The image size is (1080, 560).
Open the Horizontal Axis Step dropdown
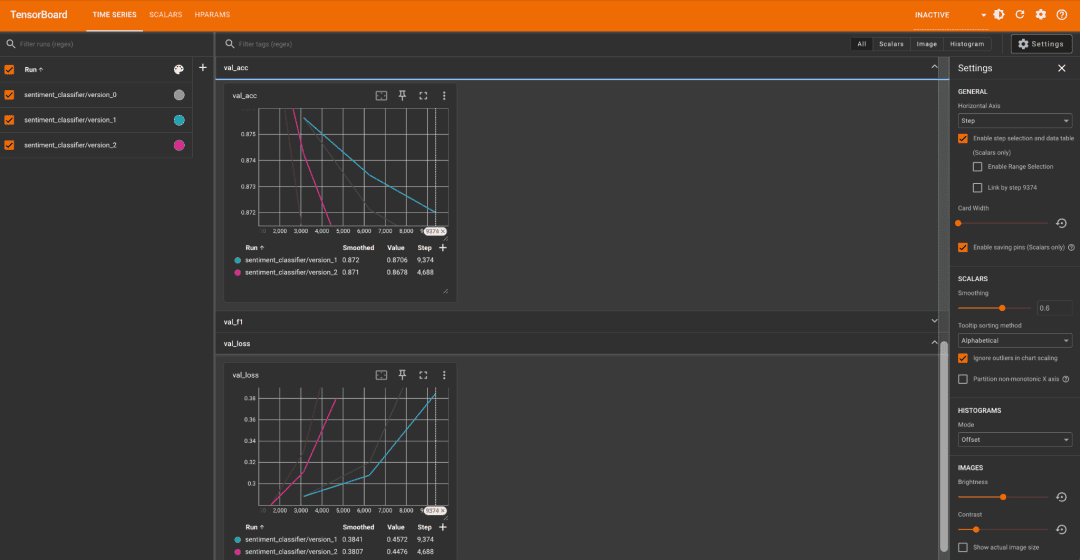coord(1015,121)
